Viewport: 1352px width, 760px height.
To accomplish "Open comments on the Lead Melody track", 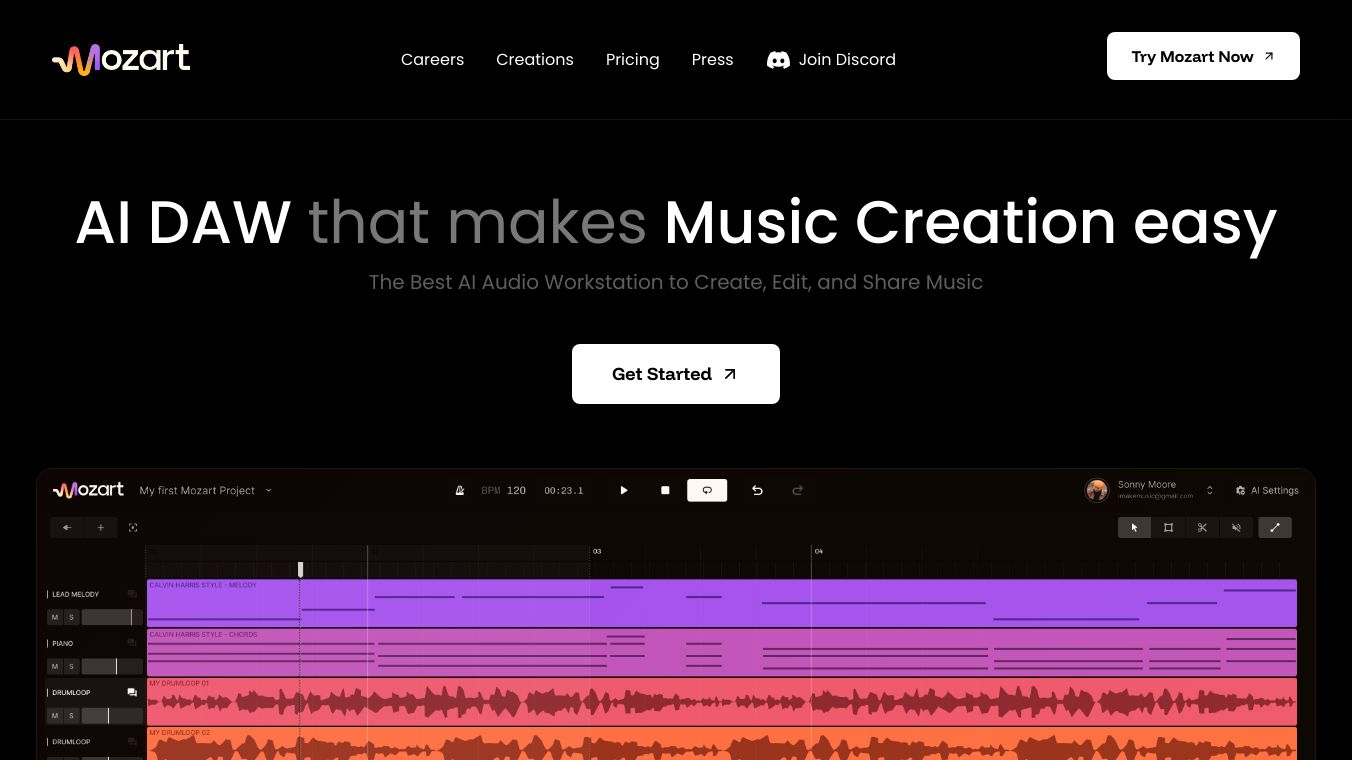I will [x=132, y=594].
